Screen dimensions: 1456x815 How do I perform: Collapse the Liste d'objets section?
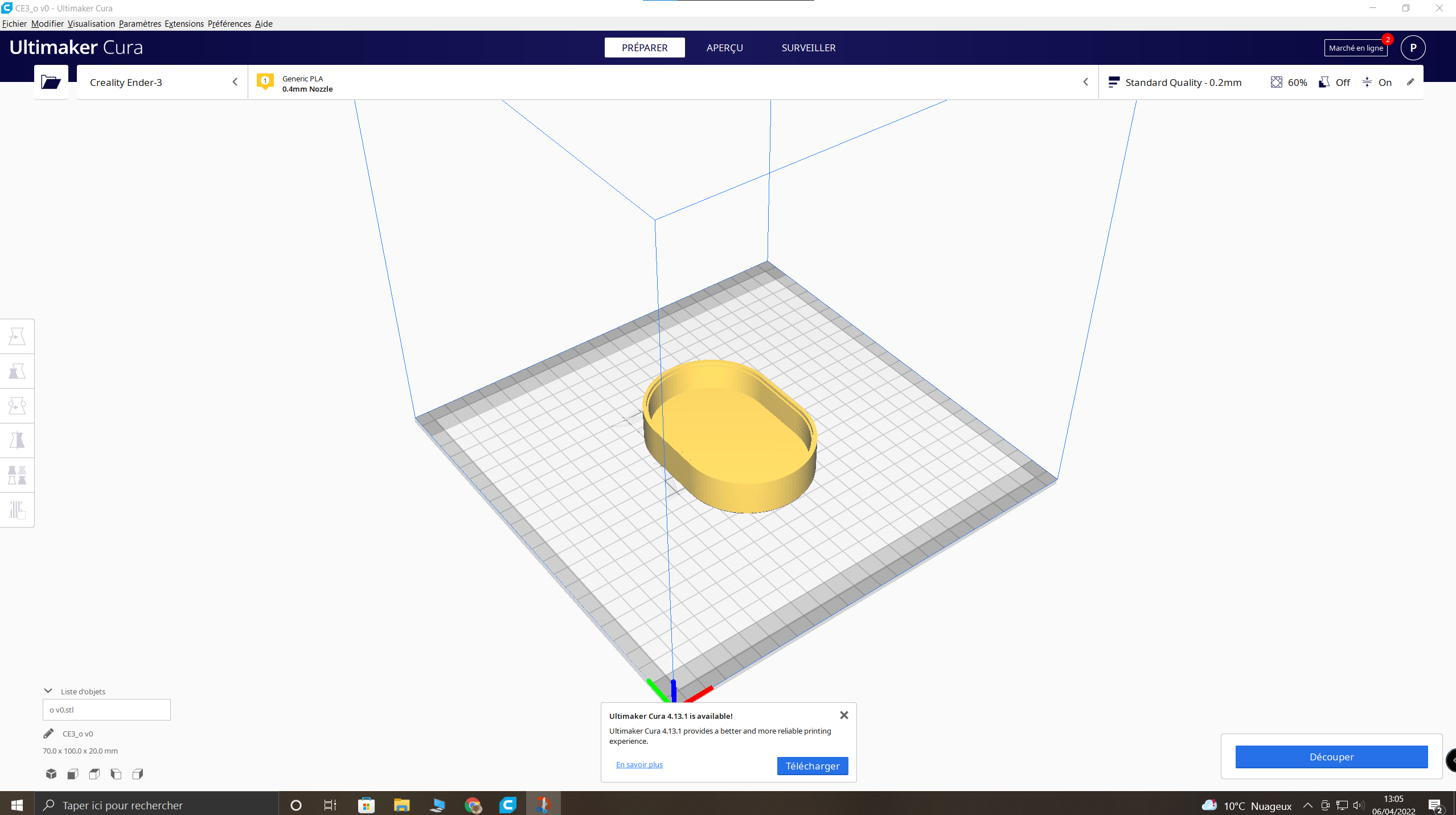[48, 691]
